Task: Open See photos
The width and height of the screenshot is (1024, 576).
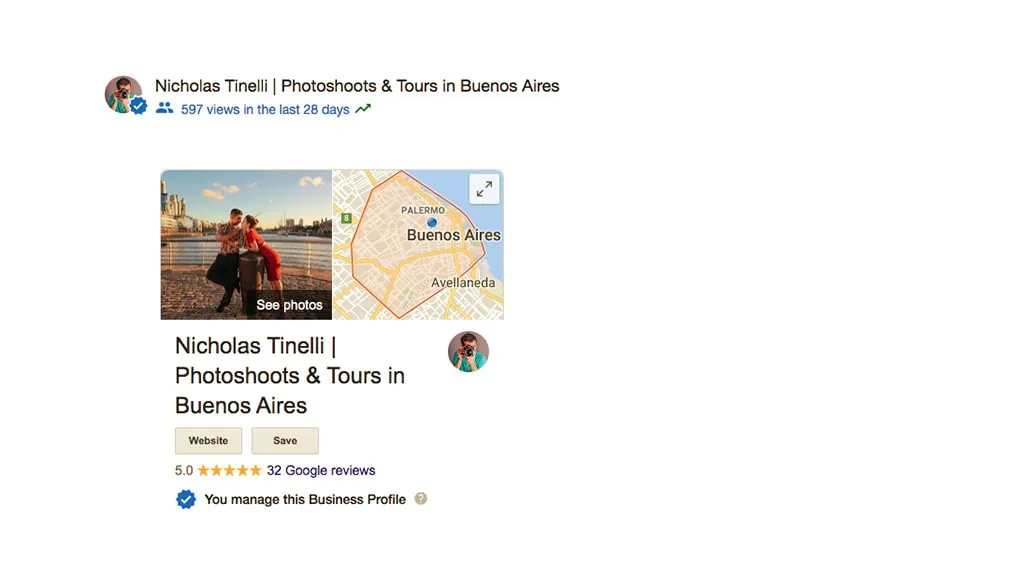Action: [x=289, y=304]
